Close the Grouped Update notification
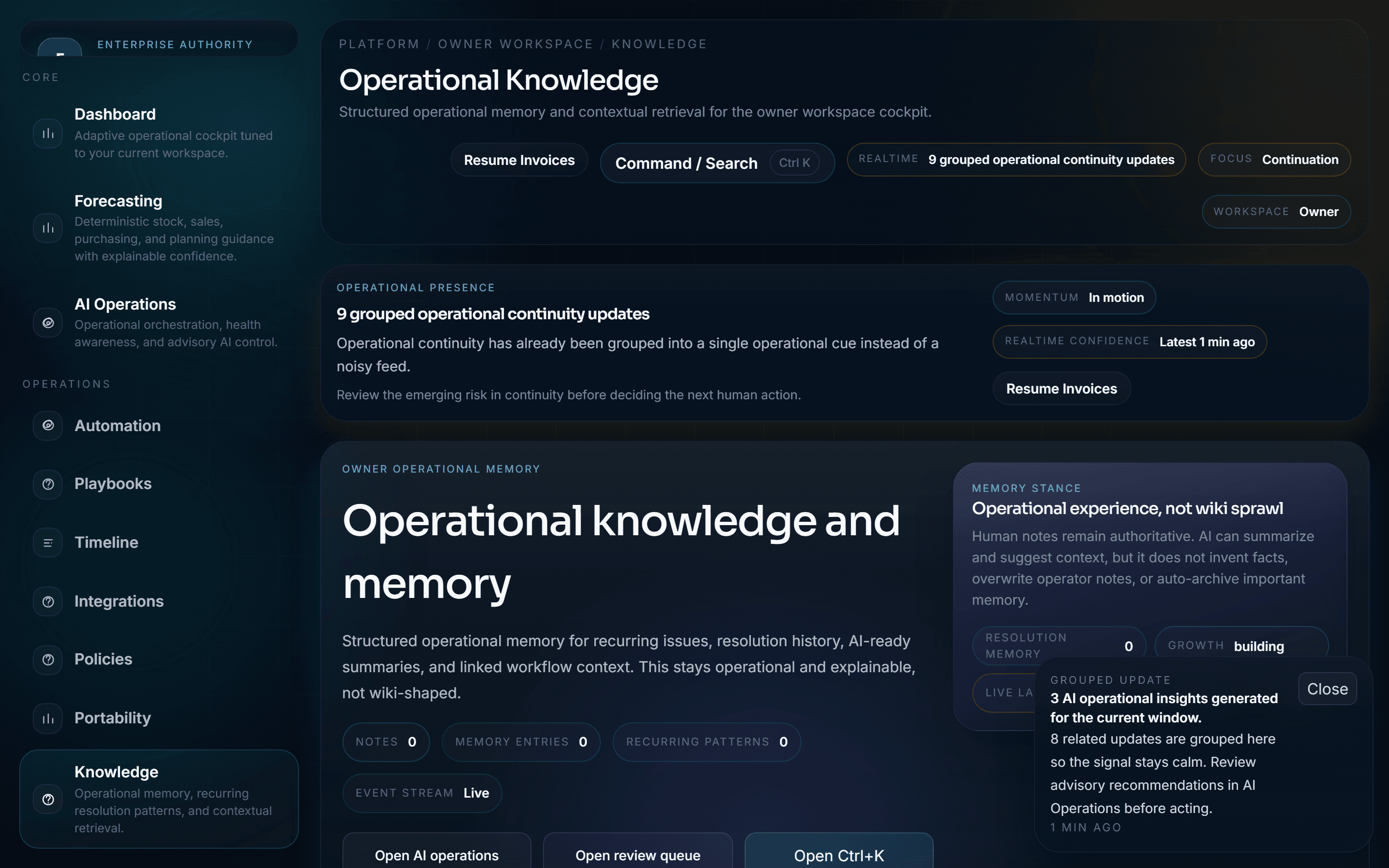The height and width of the screenshot is (868, 1389). pyautogui.click(x=1327, y=689)
